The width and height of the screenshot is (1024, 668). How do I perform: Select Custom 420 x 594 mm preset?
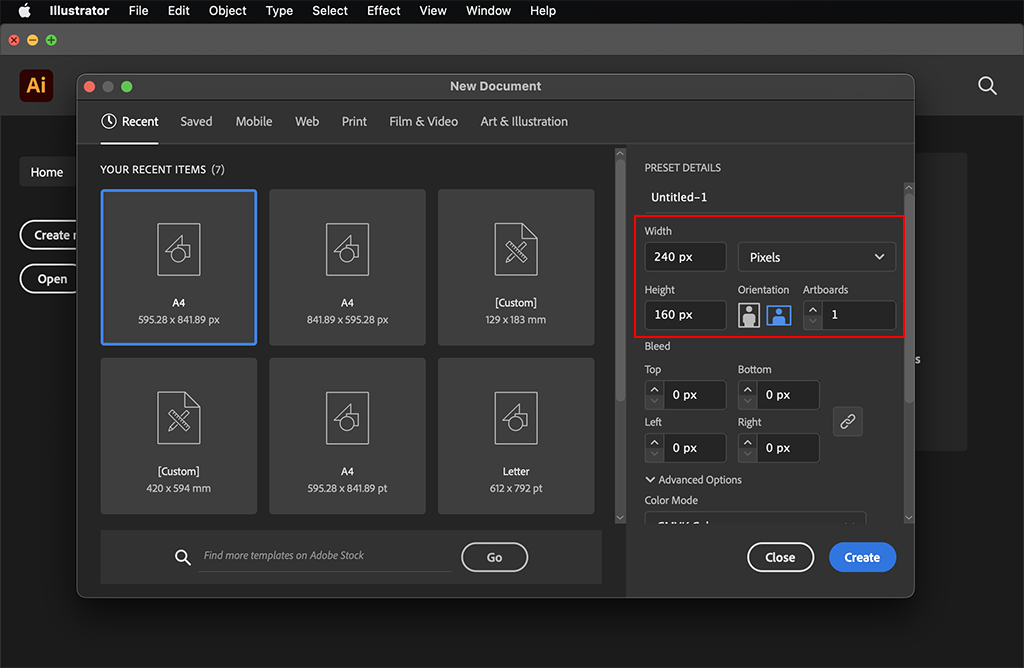[x=178, y=436]
